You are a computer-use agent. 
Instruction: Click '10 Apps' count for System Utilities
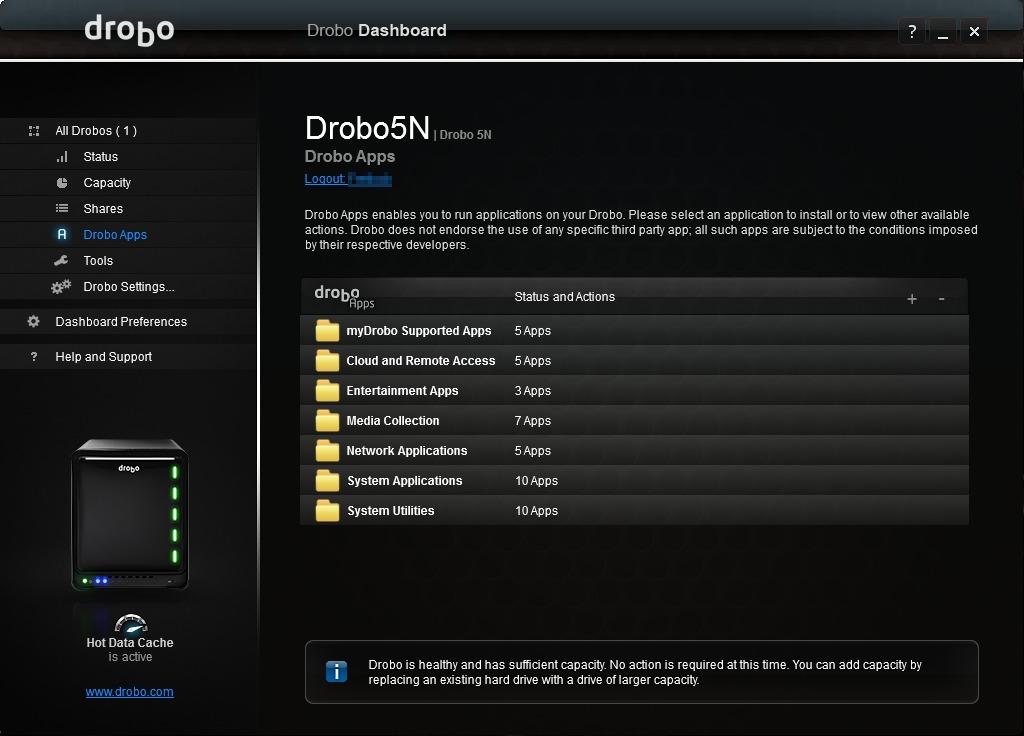[x=536, y=511]
